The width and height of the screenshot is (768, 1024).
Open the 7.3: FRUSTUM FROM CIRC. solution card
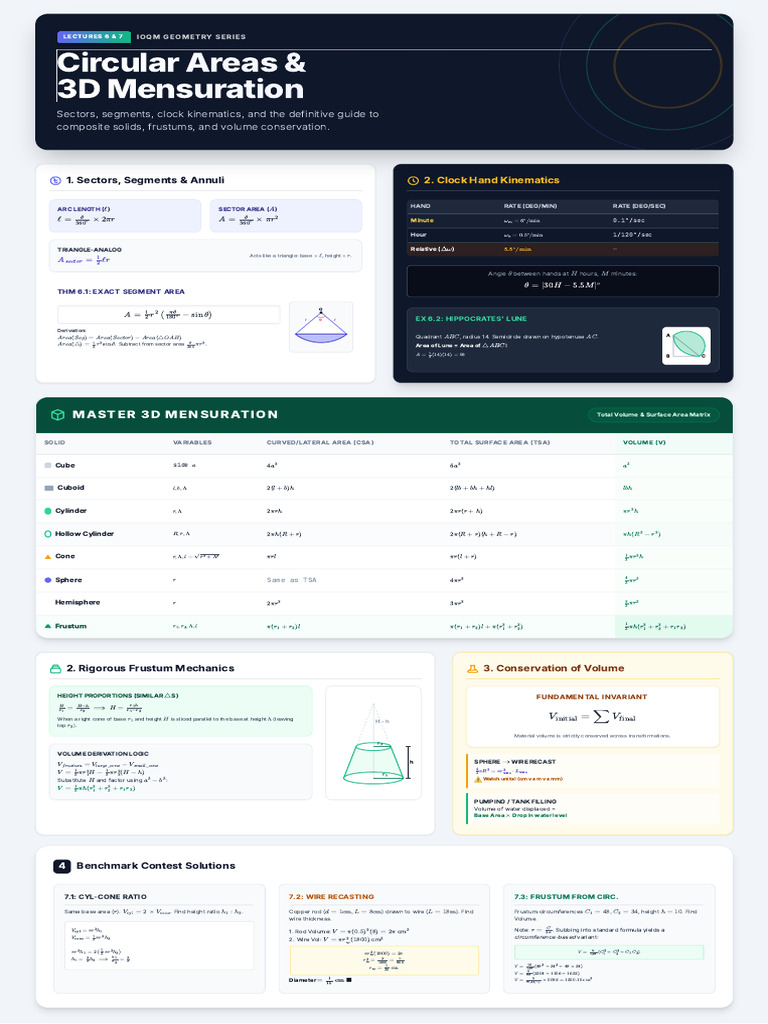click(x=609, y=938)
